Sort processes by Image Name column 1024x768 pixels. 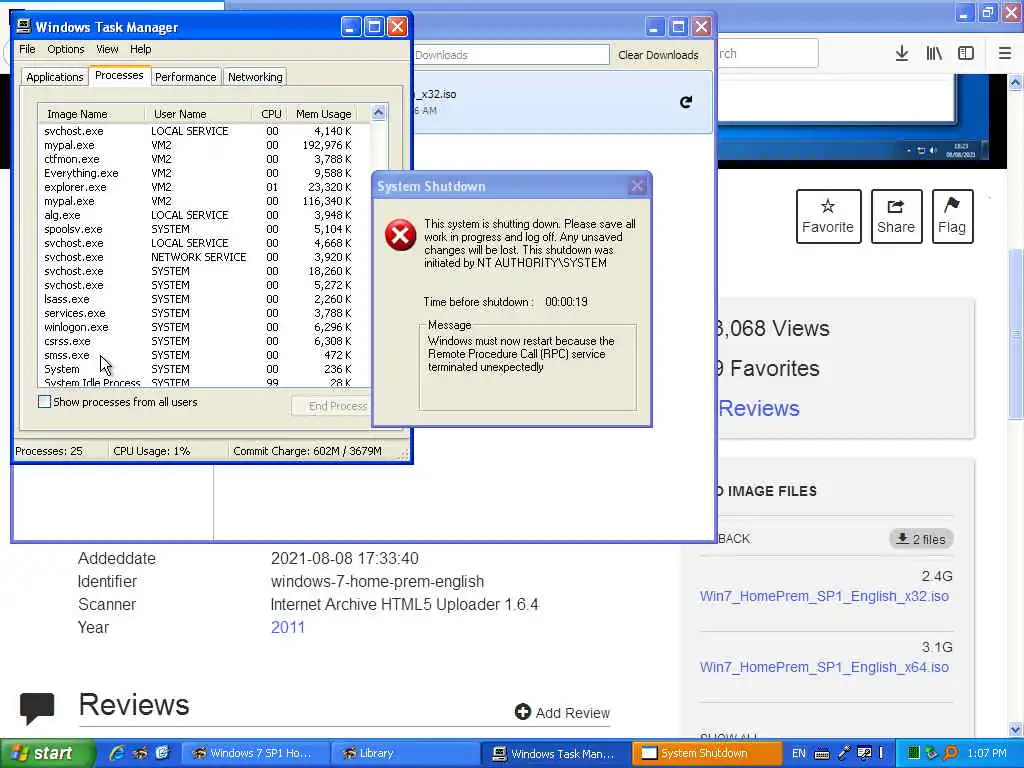click(x=91, y=114)
